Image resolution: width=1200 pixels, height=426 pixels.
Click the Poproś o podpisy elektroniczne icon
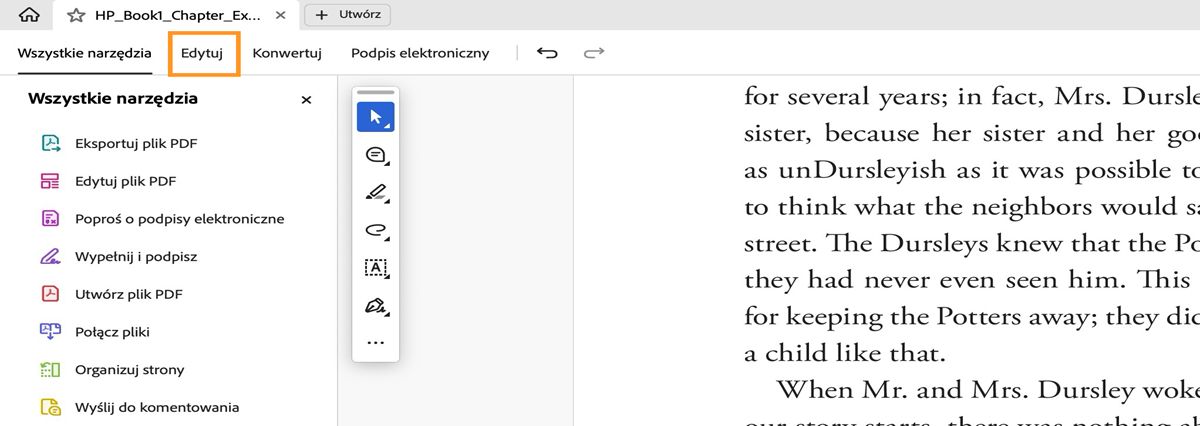(x=50, y=218)
